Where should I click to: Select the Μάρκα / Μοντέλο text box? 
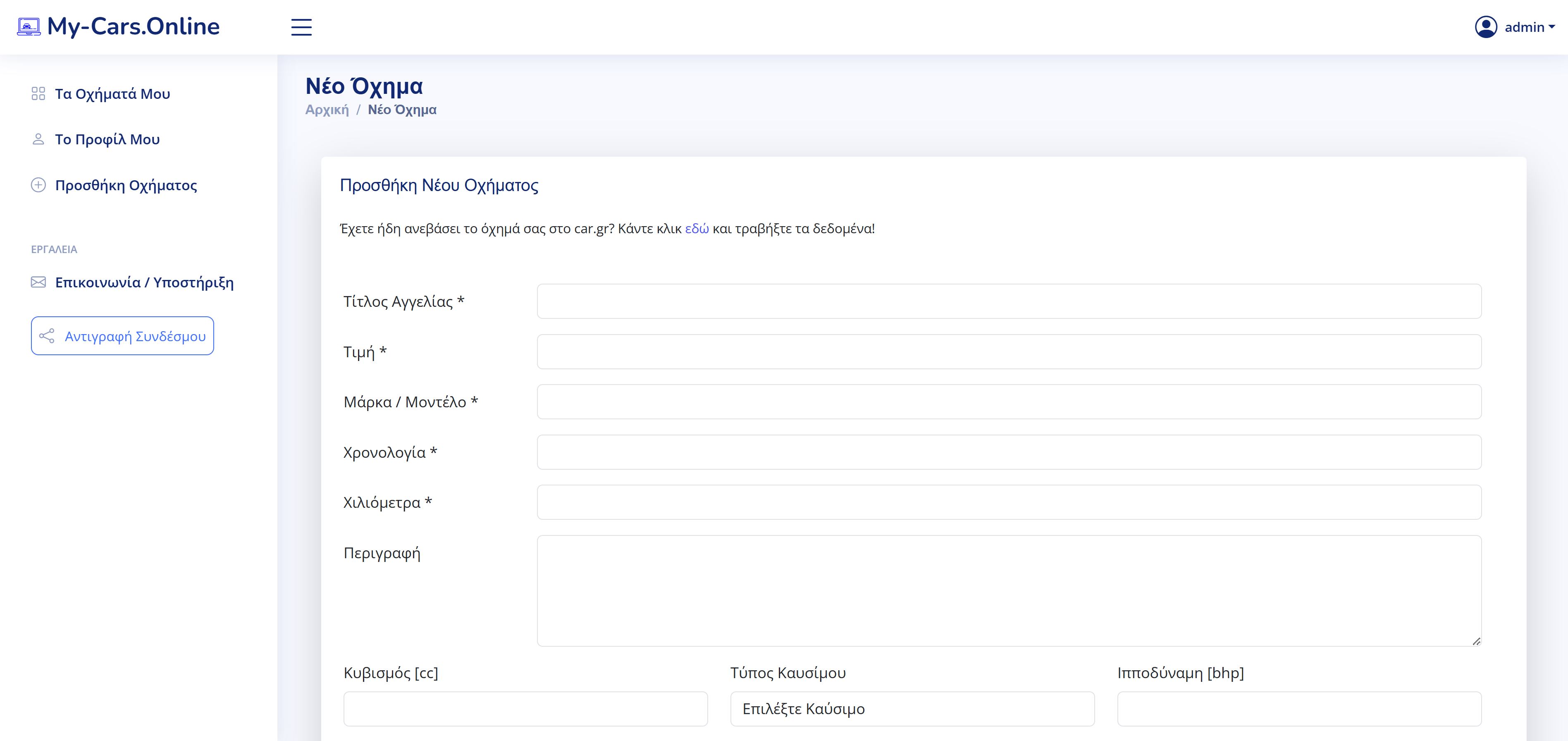click(x=1009, y=402)
